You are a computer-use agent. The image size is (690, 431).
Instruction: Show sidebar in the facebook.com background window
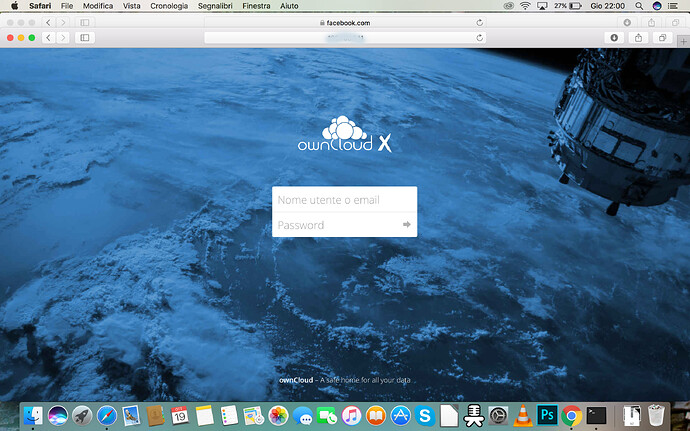85,22
